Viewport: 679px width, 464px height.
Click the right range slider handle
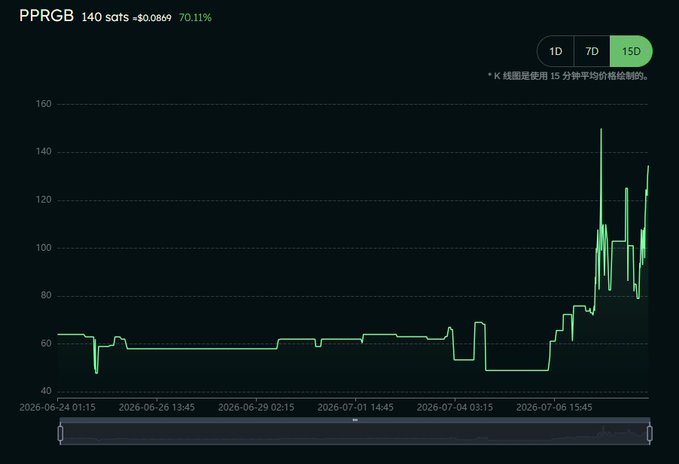[650, 434]
